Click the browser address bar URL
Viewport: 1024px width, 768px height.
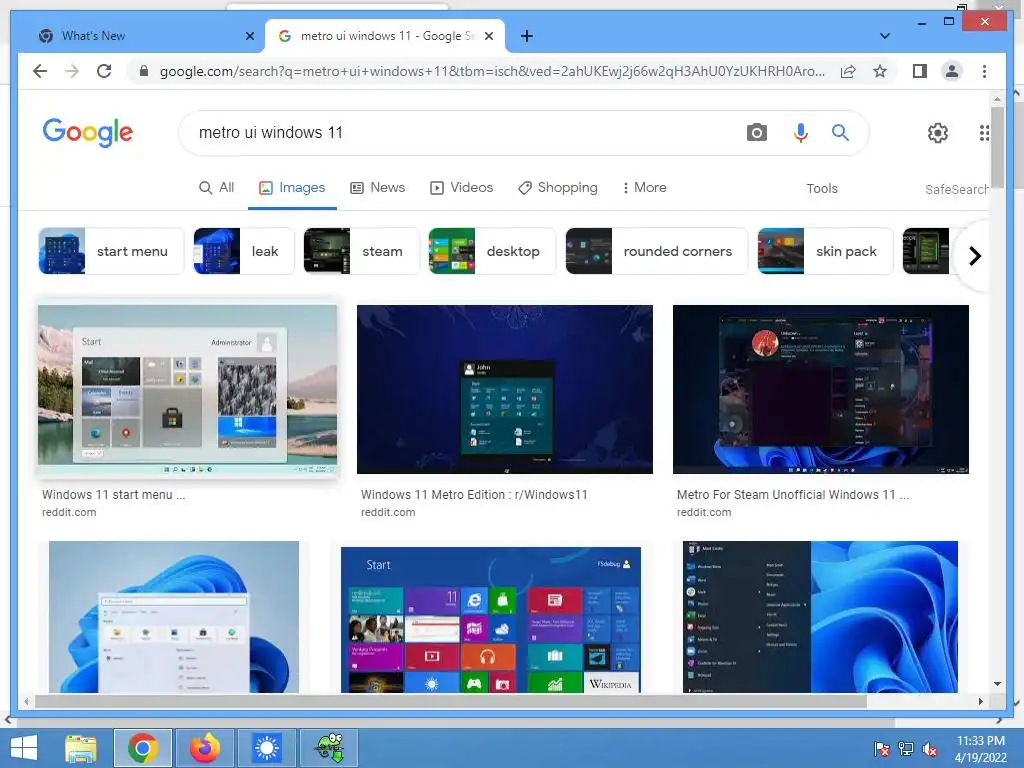(x=492, y=71)
